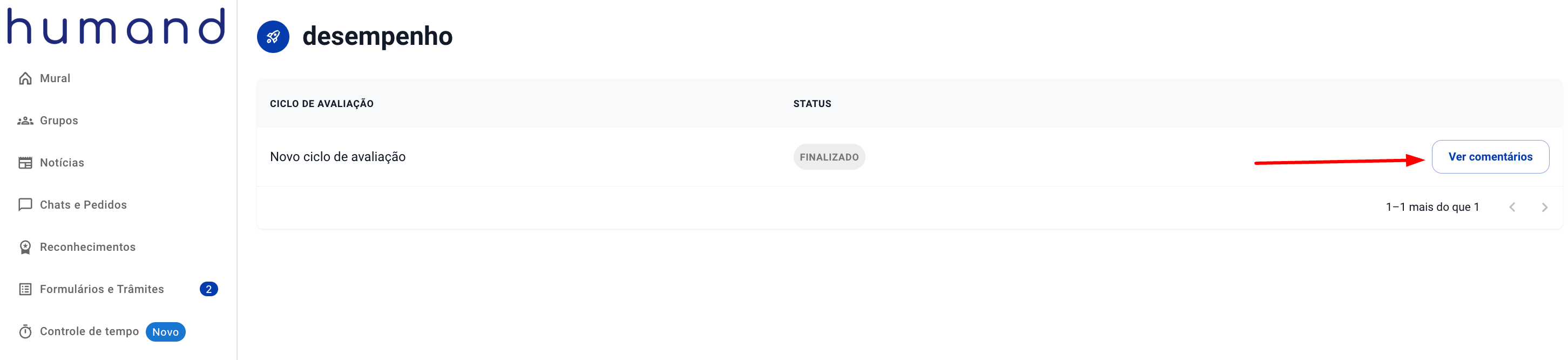Image resolution: width=1568 pixels, height=360 pixels.
Task: Click the Grupos people icon
Action: click(x=25, y=121)
